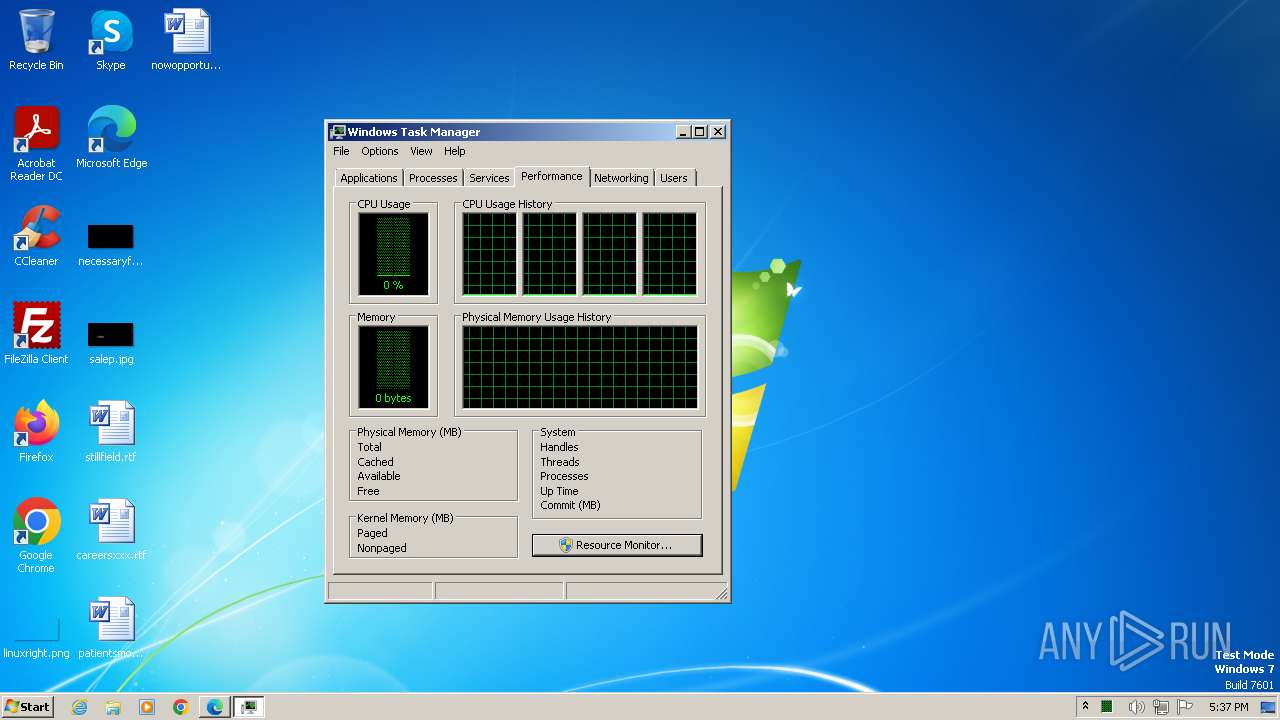This screenshot has height=720, width=1280.
Task: Maximize the Windows Task Manager window
Action: tap(699, 132)
